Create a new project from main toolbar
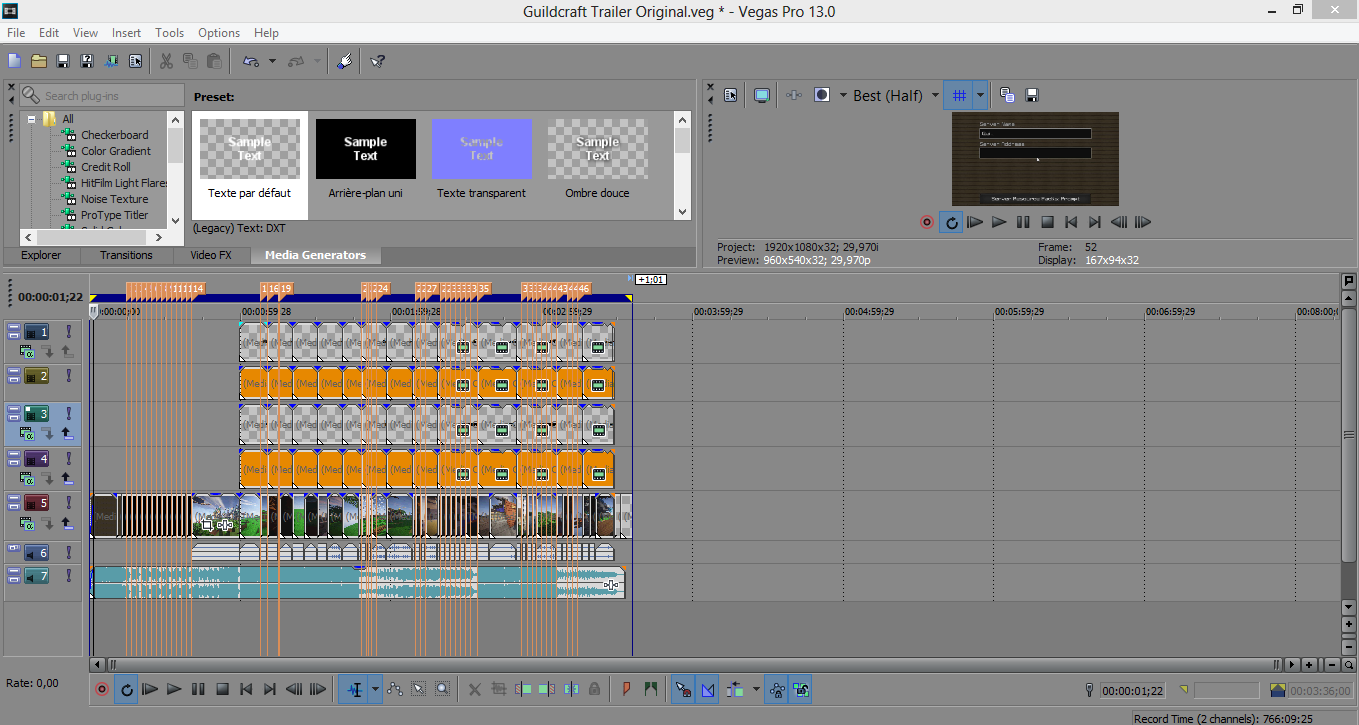The height and width of the screenshot is (725, 1359). pos(15,61)
